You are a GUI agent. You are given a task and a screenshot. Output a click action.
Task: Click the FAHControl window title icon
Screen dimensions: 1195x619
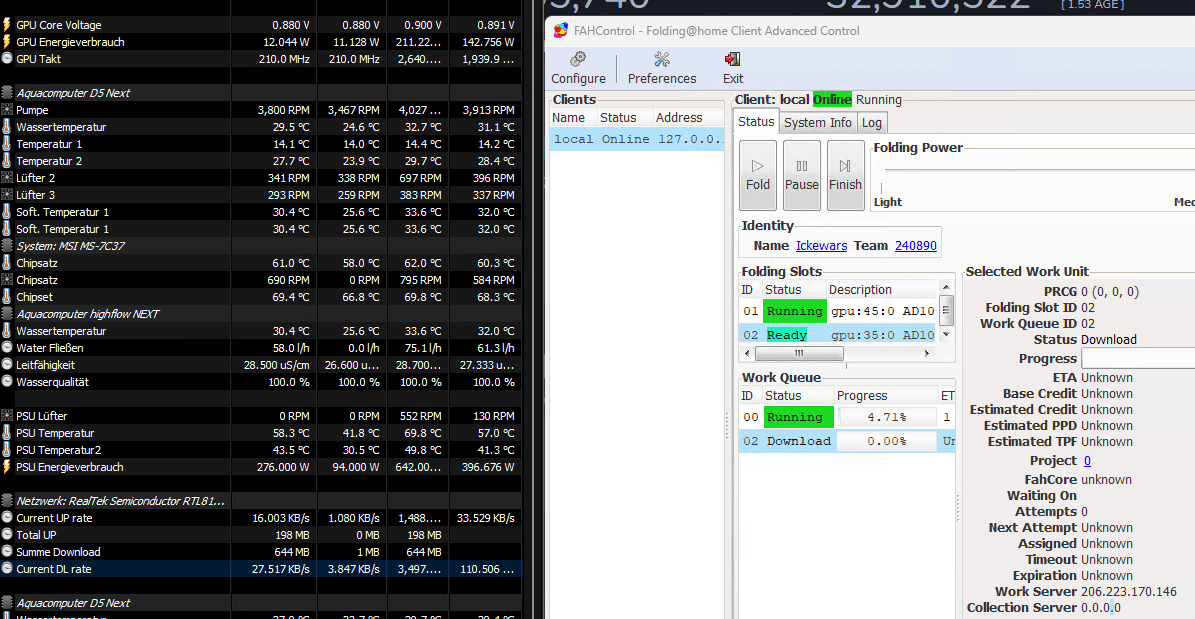(x=560, y=30)
